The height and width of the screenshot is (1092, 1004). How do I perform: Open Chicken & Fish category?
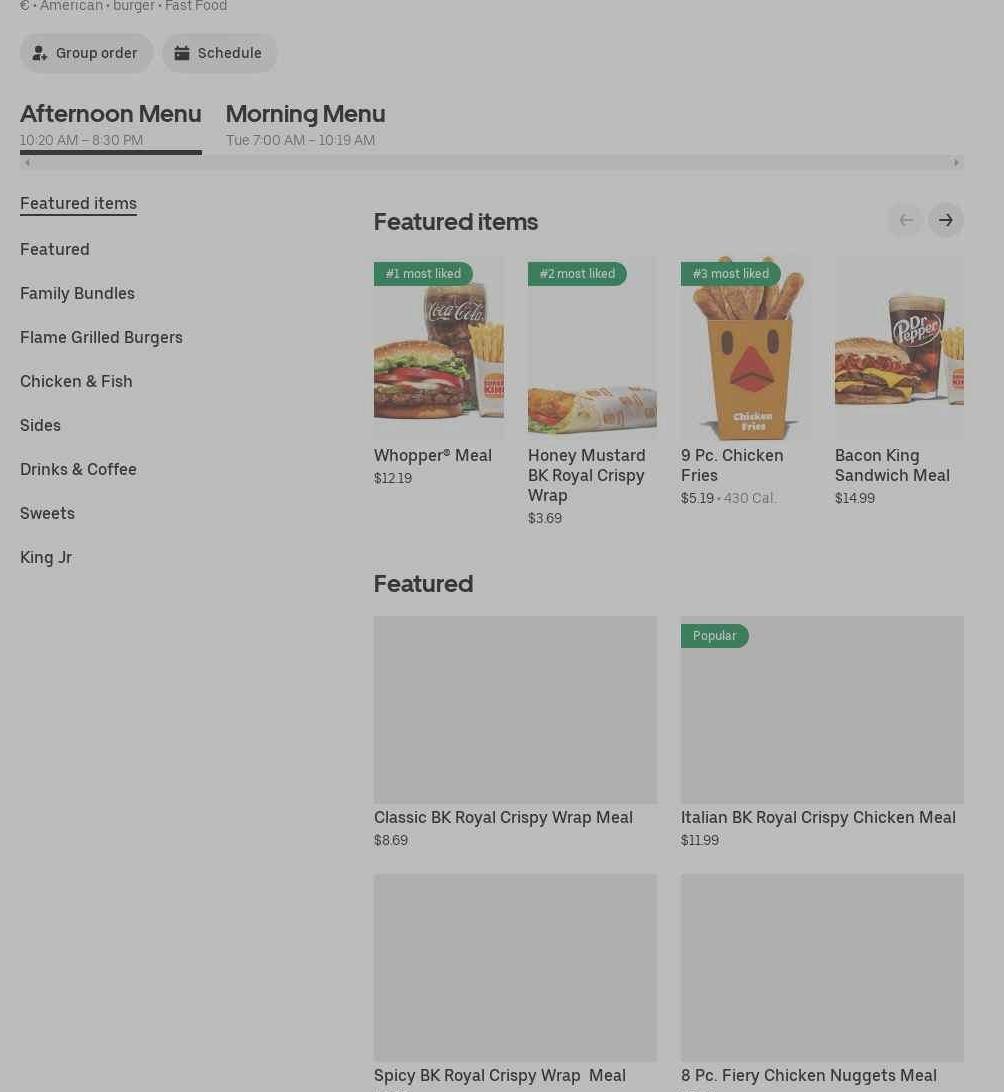tap(76, 381)
